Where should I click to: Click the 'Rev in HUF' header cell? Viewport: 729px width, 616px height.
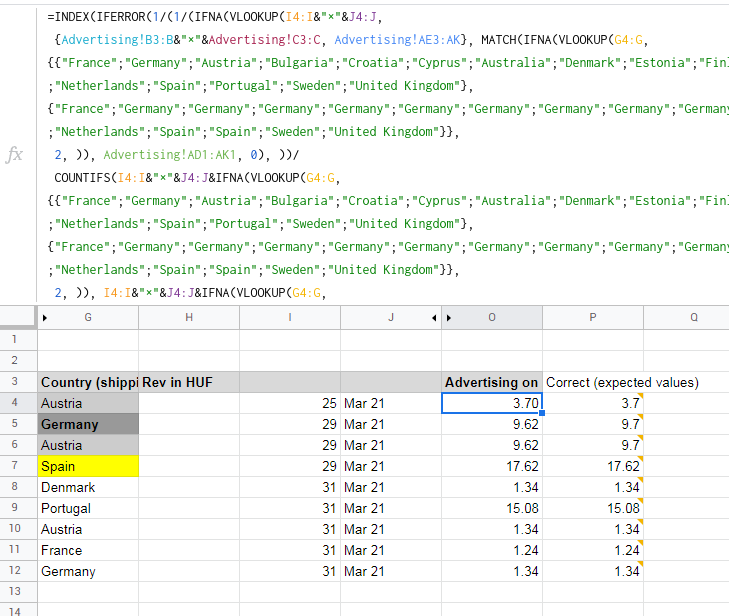(x=189, y=382)
